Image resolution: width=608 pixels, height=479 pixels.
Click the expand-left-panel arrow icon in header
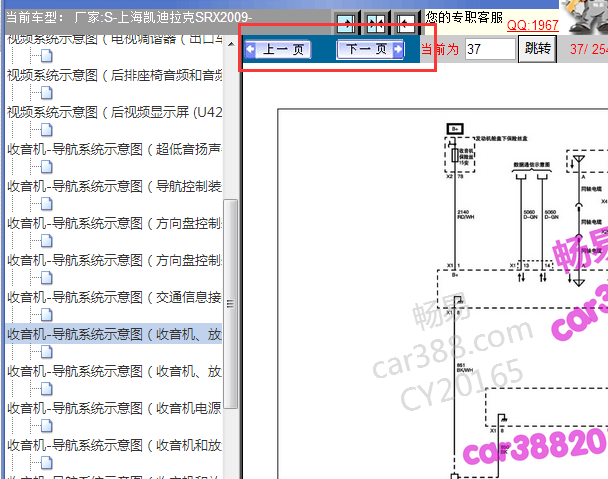pos(346,24)
